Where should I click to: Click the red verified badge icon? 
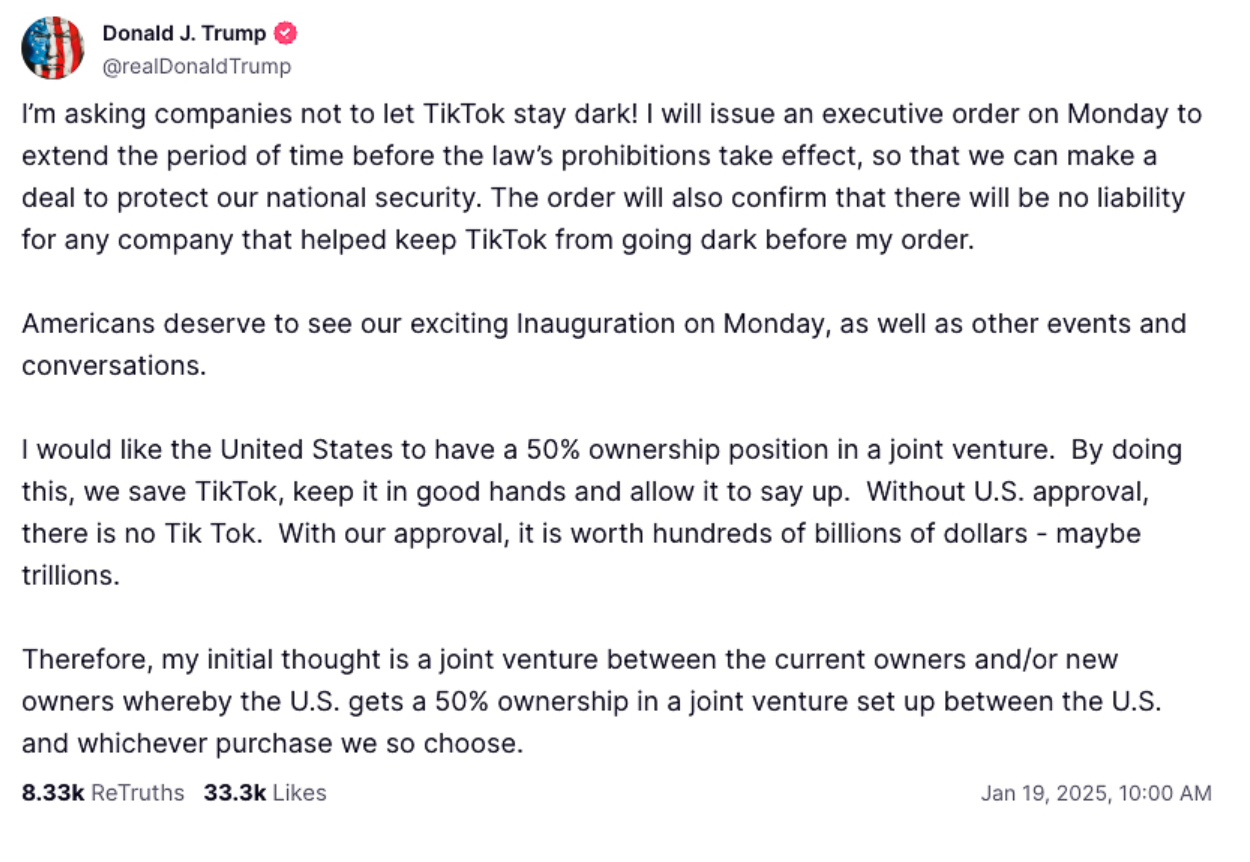[286, 33]
